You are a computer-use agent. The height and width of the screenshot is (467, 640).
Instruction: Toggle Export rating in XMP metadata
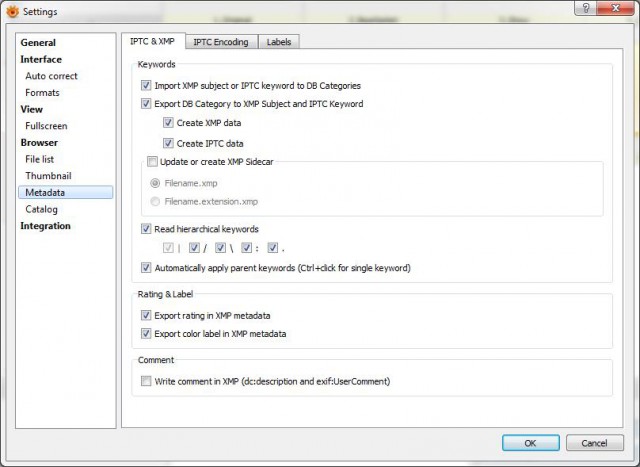click(146, 315)
